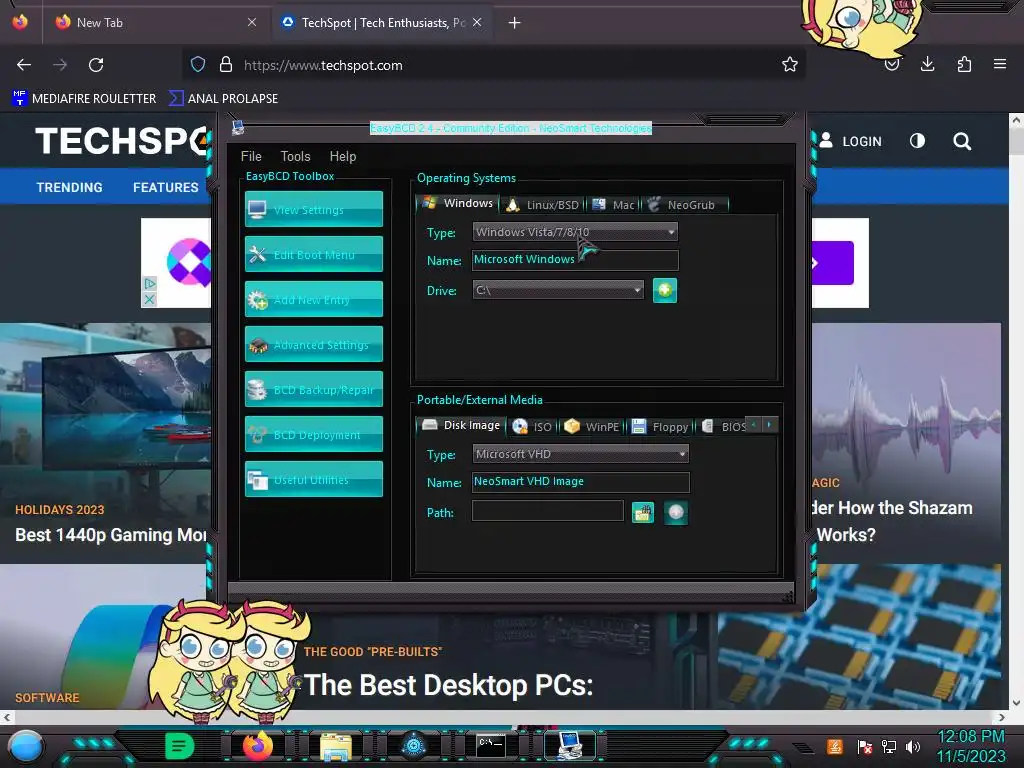Switch to the Floppy media tab
Viewport: 1024px width, 768px height.
[x=660, y=426]
